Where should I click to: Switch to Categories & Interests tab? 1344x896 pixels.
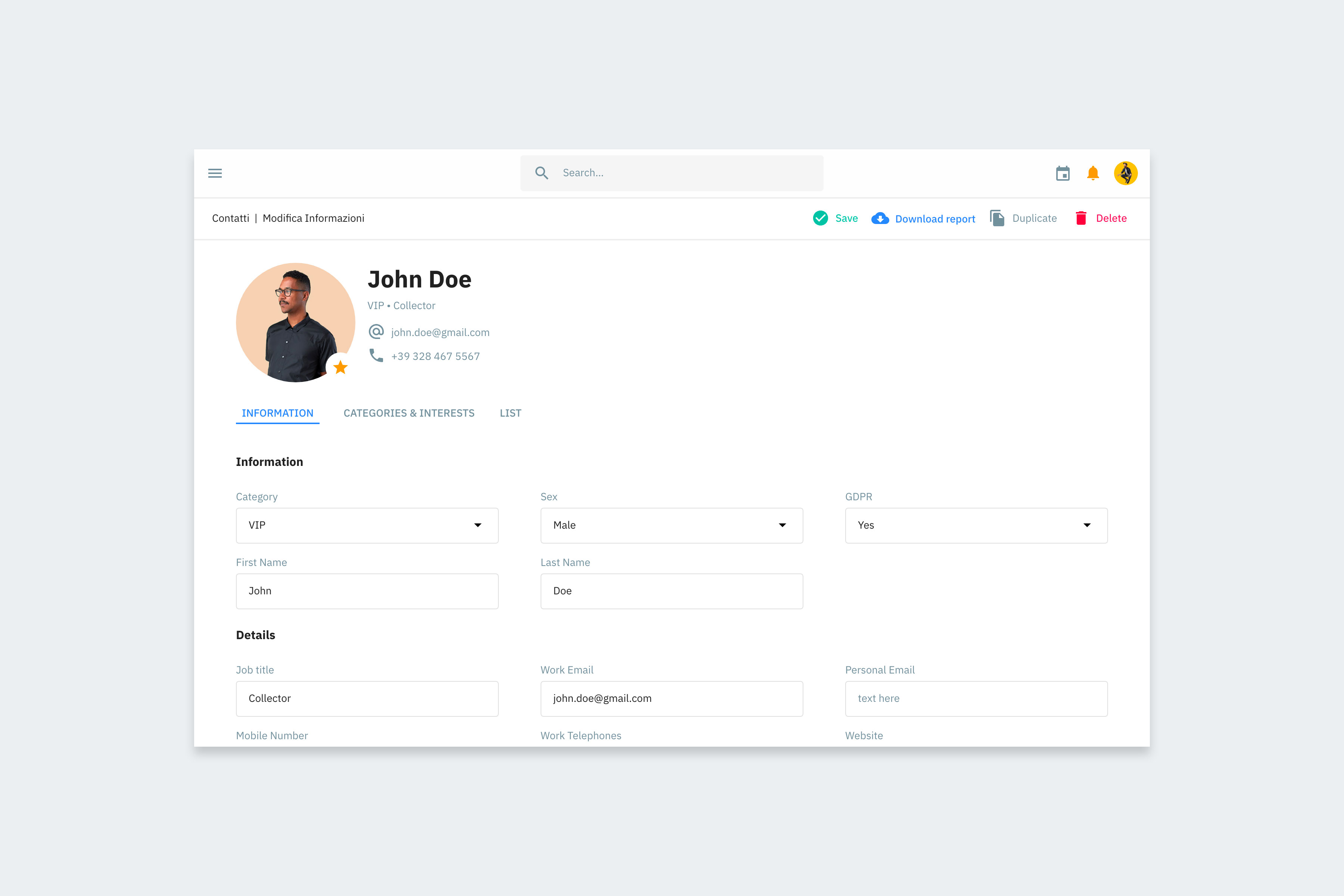[x=408, y=413]
